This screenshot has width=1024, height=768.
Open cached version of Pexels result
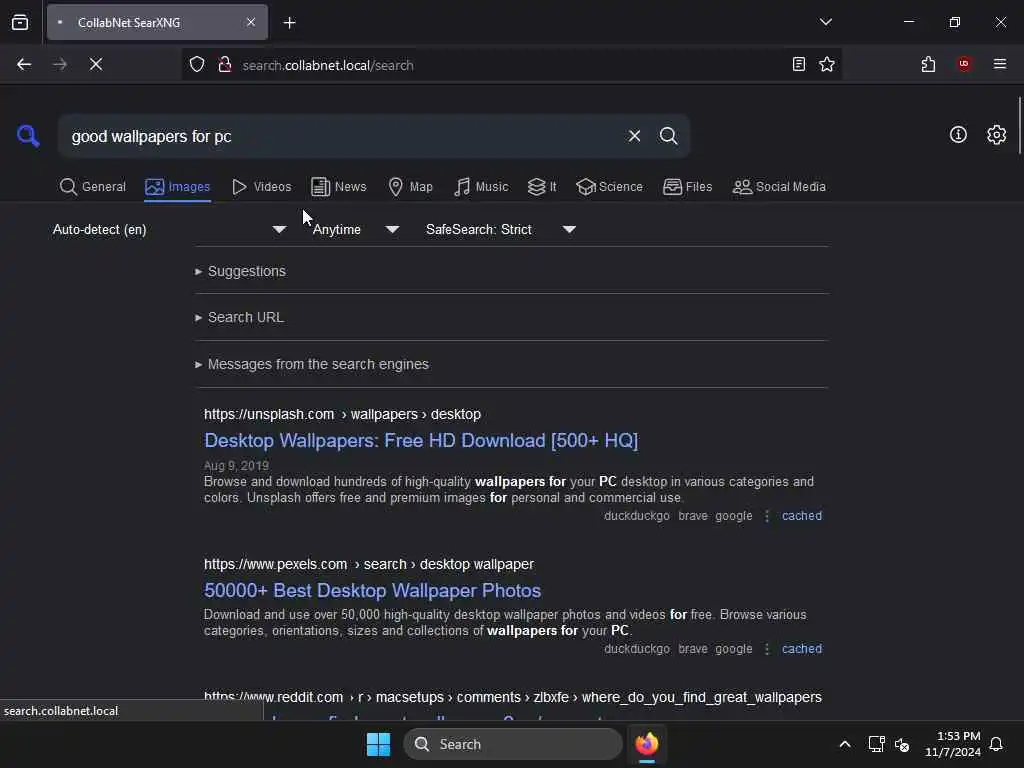(802, 649)
